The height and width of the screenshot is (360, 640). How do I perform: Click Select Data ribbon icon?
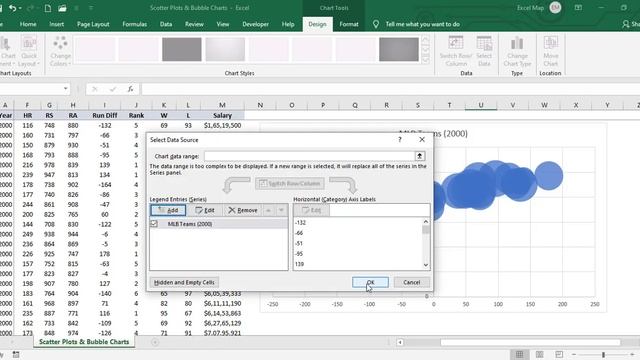coord(484,52)
